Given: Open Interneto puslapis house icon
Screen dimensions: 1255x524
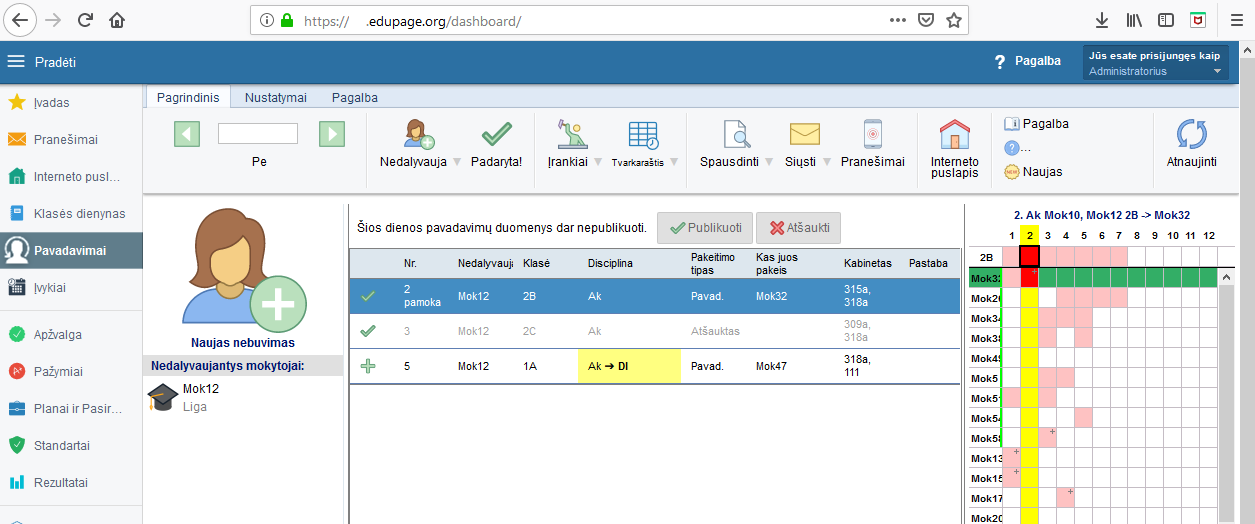Looking at the screenshot, I should point(954,135).
